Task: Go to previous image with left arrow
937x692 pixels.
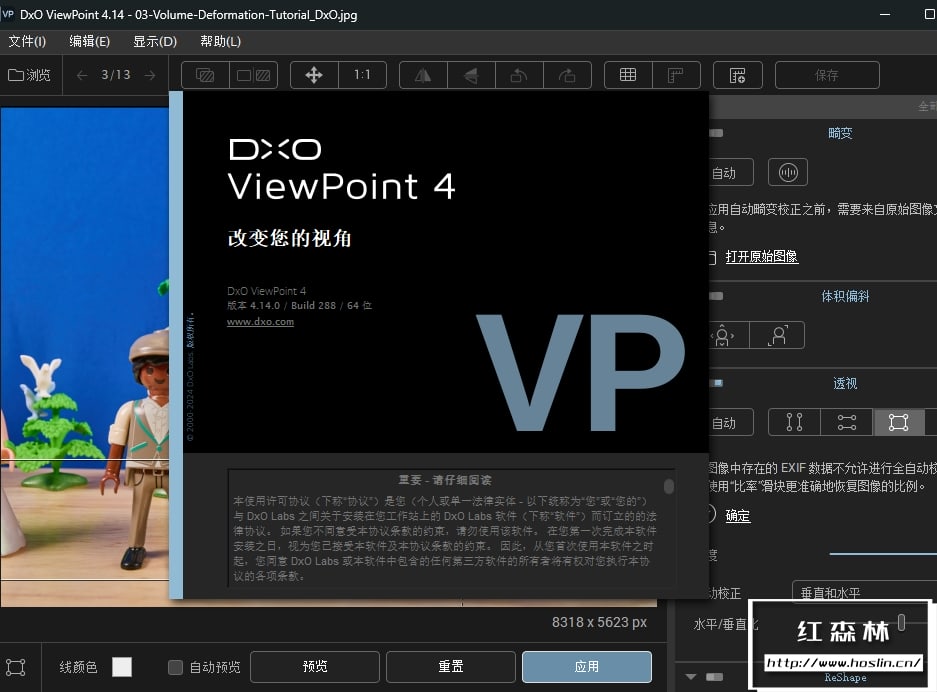Action: (x=82, y=75)
